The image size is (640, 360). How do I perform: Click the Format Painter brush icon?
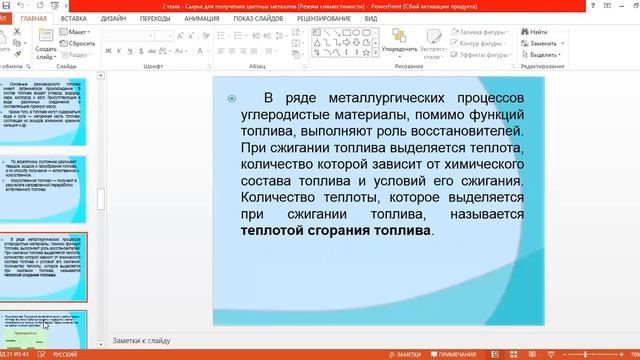17,54
